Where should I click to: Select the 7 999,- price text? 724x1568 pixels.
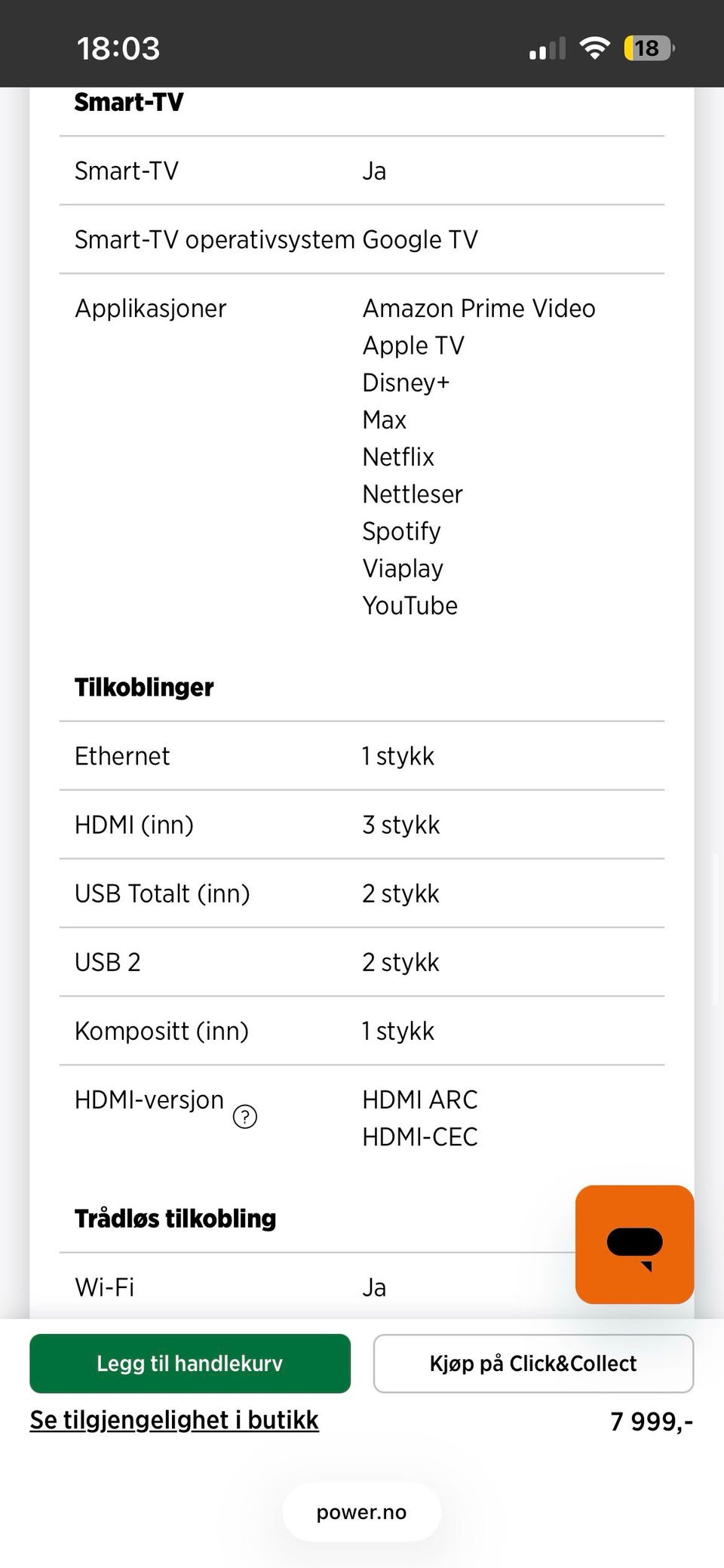[651, 1422]
